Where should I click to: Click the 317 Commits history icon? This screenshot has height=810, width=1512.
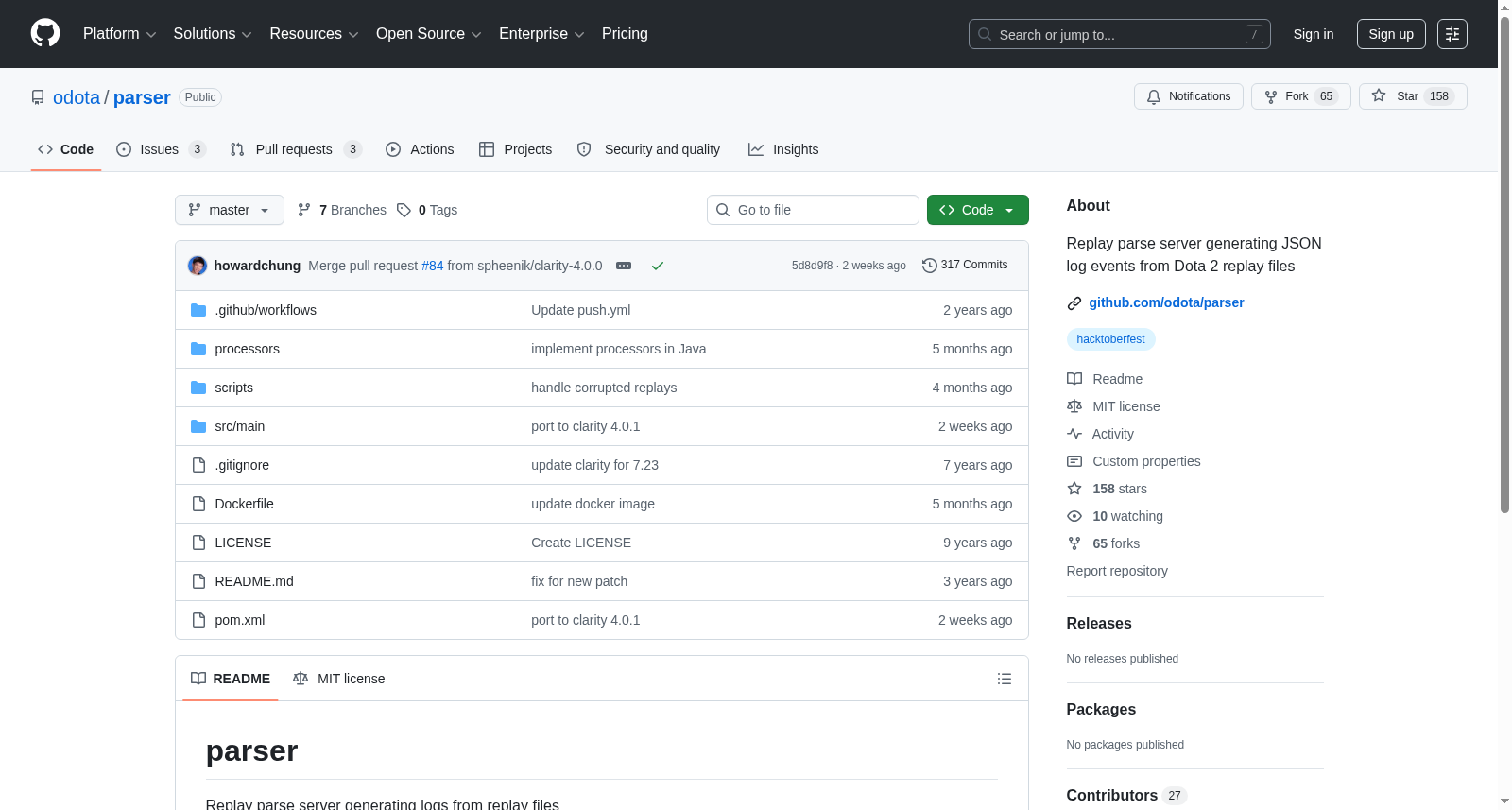tap(930, 266)
